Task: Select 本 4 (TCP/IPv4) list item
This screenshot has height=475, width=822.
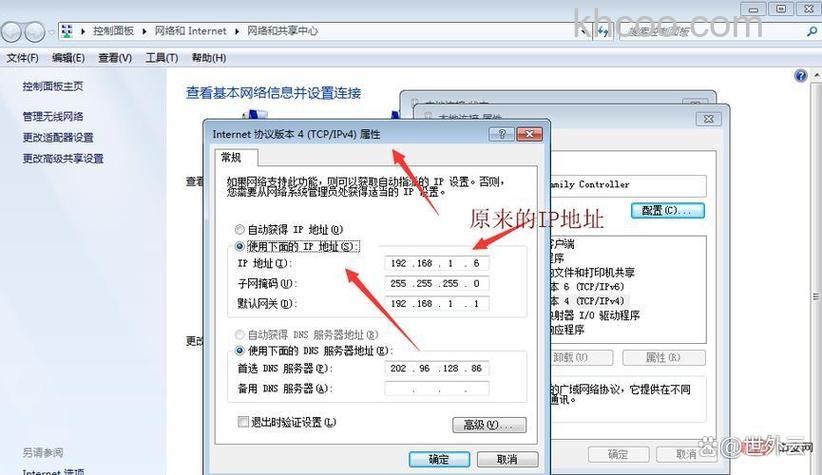Action: coord(587,301)
